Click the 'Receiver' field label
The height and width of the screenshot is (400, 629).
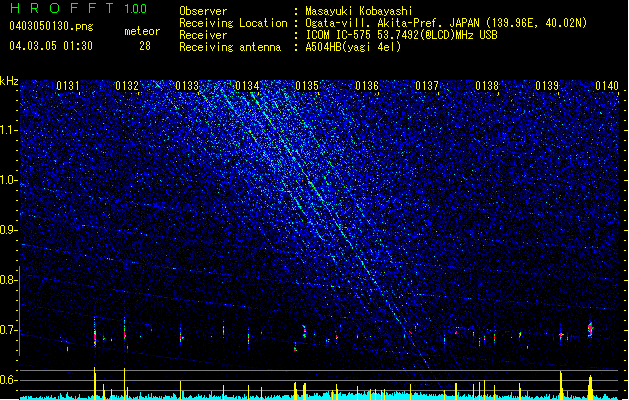coord(203,35)
